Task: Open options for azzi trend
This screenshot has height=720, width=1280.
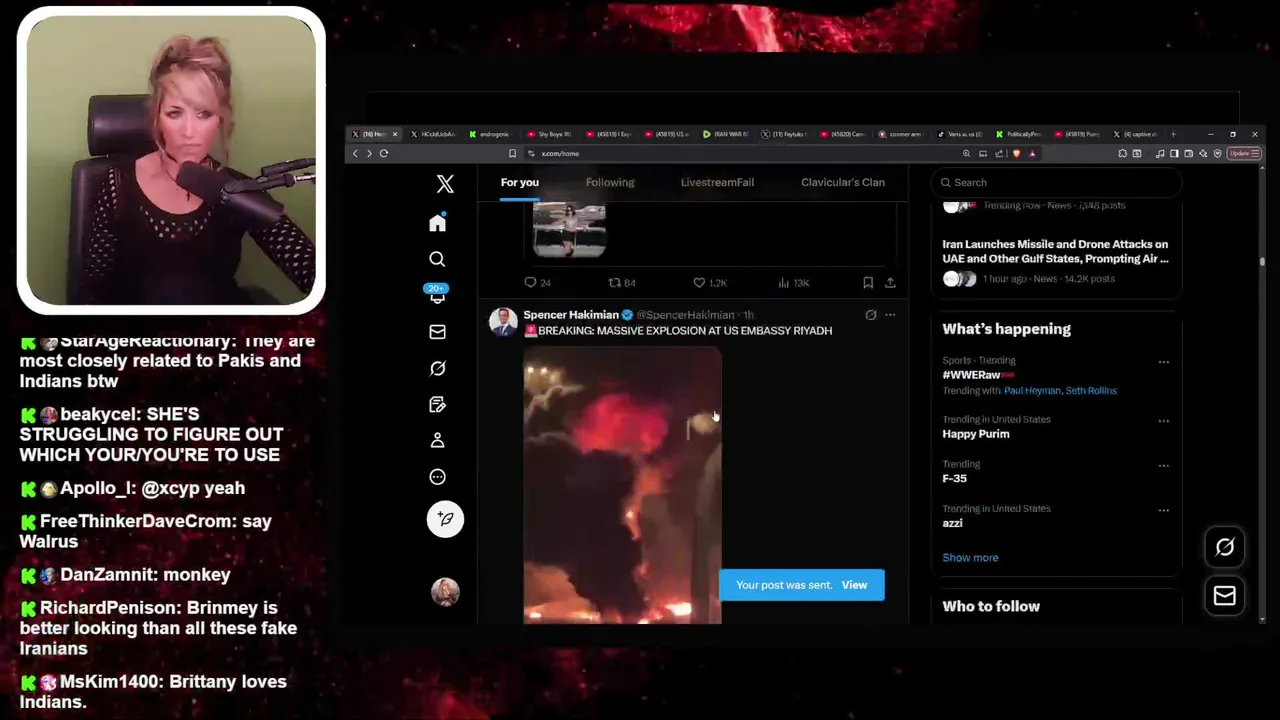Action: click(x=1163, y=510)
